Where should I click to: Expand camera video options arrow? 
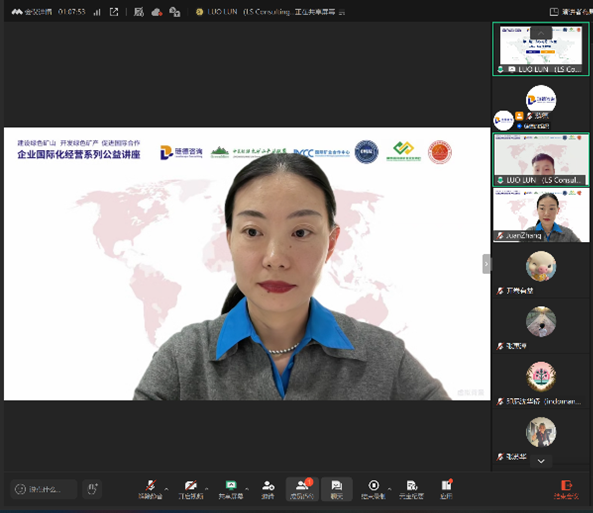tap(206, 489)
